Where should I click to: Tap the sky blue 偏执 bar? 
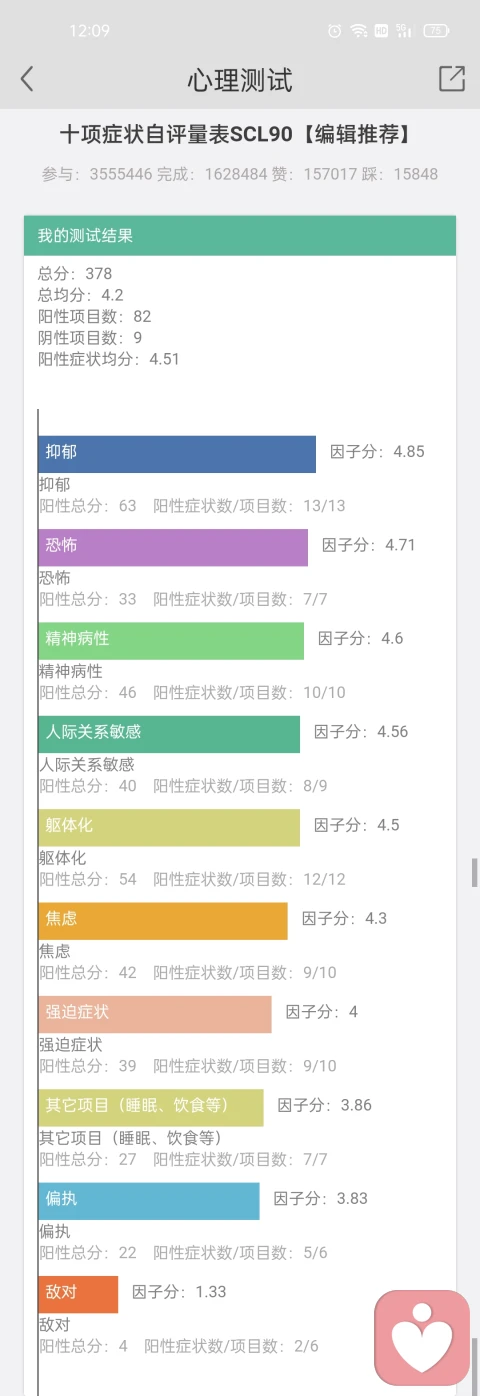pyautogui.click(x=149, y=1201)
